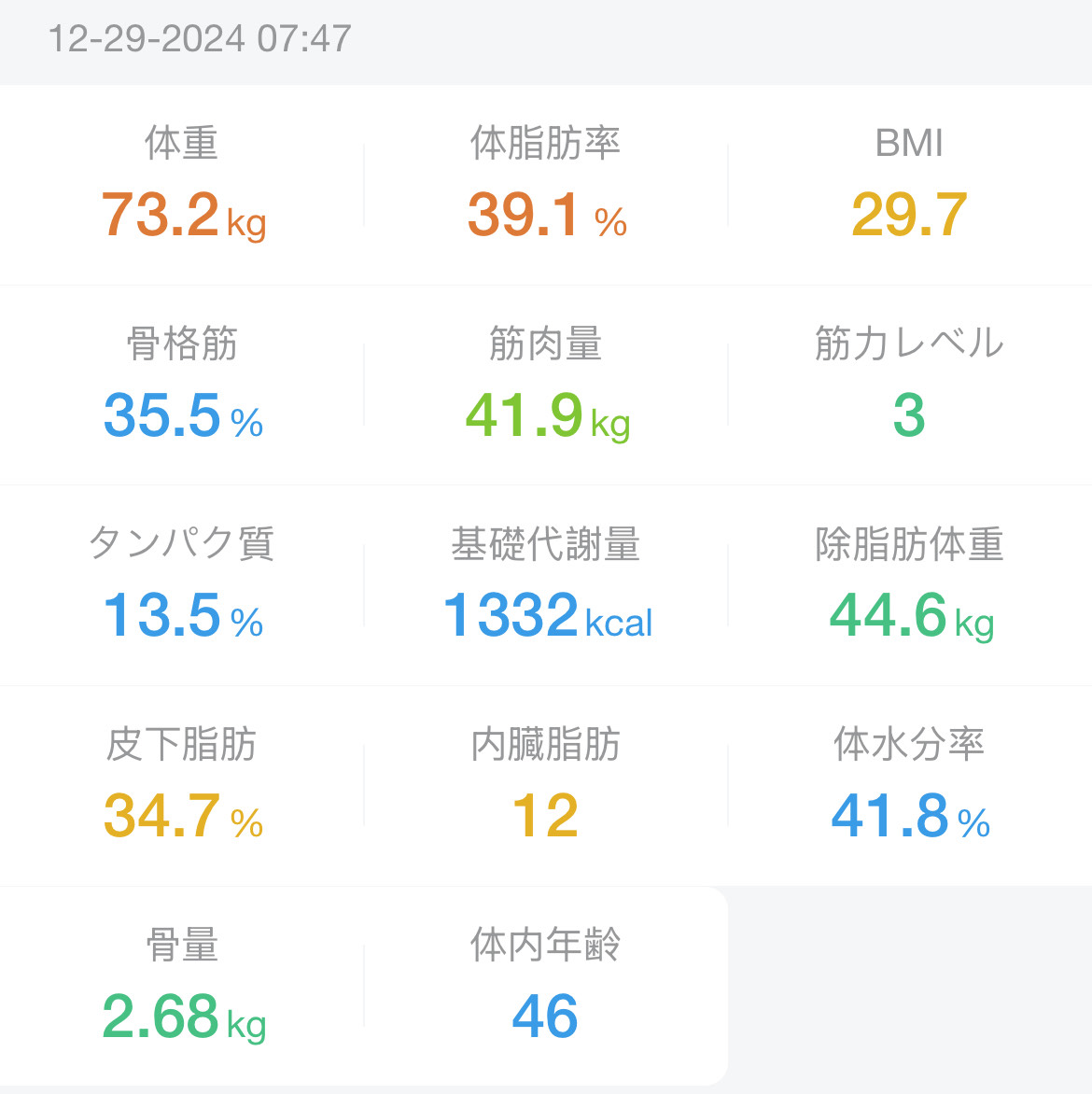Tap the 基礎代謝量 1332kcal cell
1092x1094 pixels.
pos(546,585)
